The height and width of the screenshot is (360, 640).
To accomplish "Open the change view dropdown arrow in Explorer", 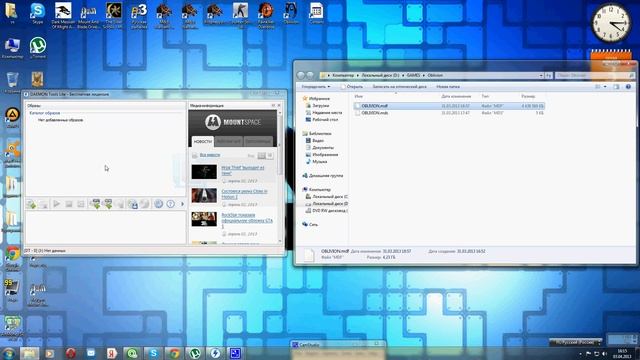I will pos(605,87).
